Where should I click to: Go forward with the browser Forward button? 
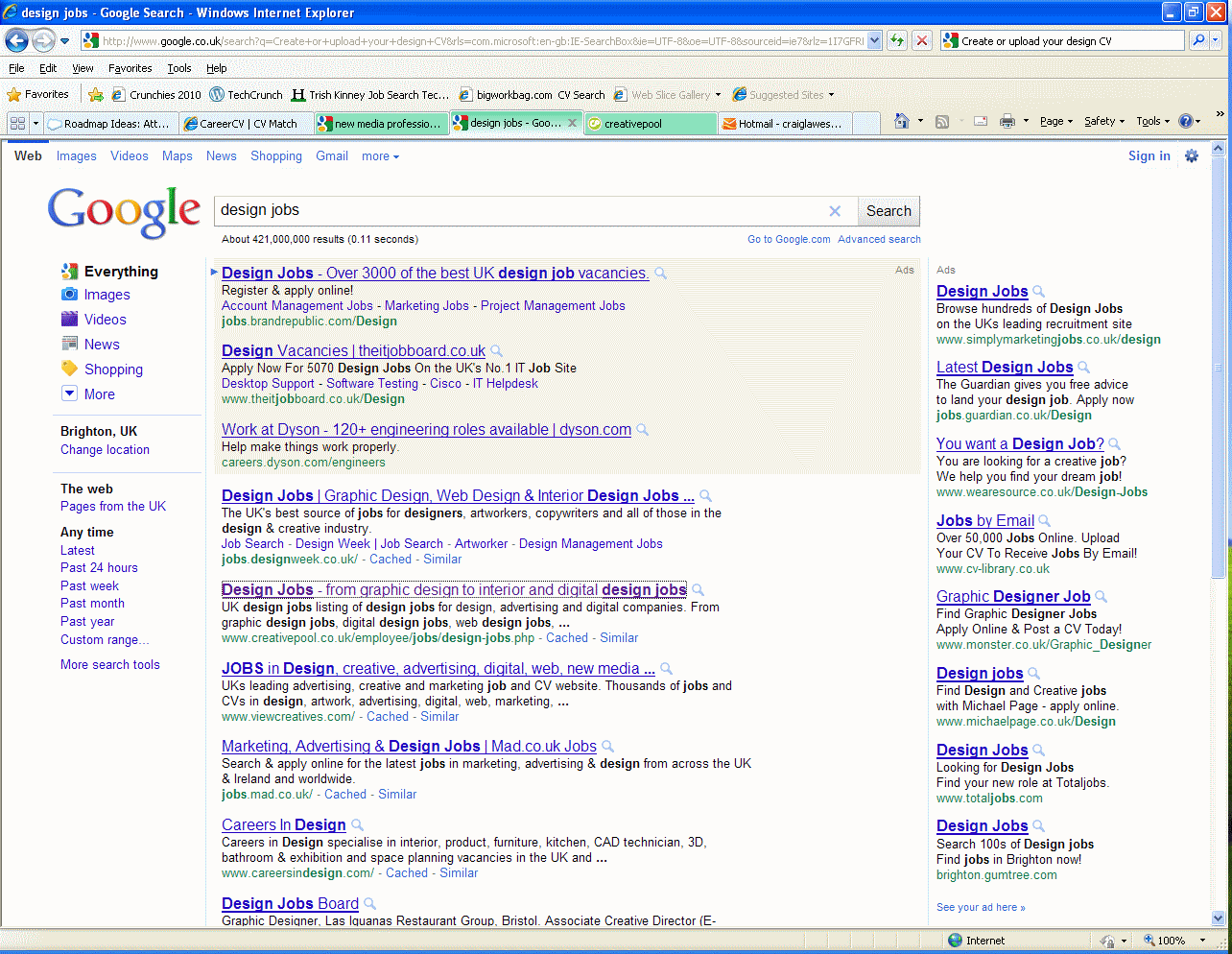click(x=43, y=40)
